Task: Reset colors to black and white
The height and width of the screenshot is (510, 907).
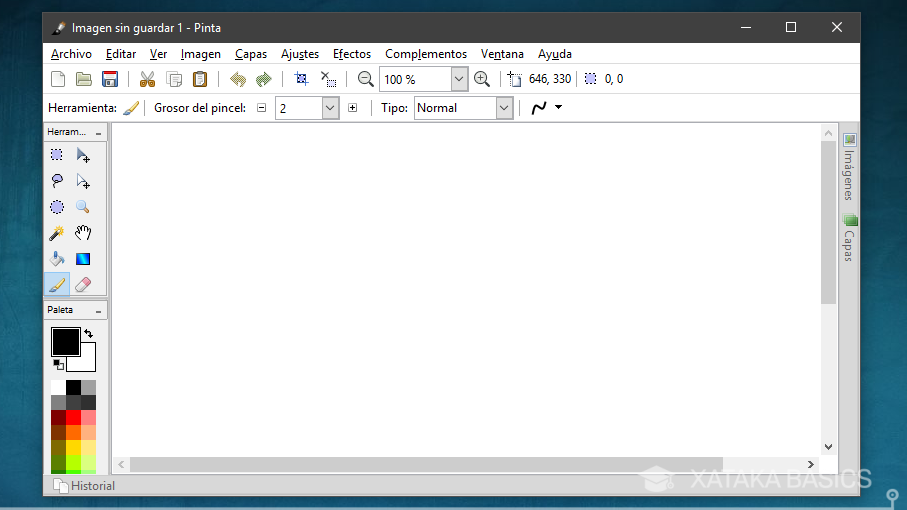Action: tap(58, 365)
